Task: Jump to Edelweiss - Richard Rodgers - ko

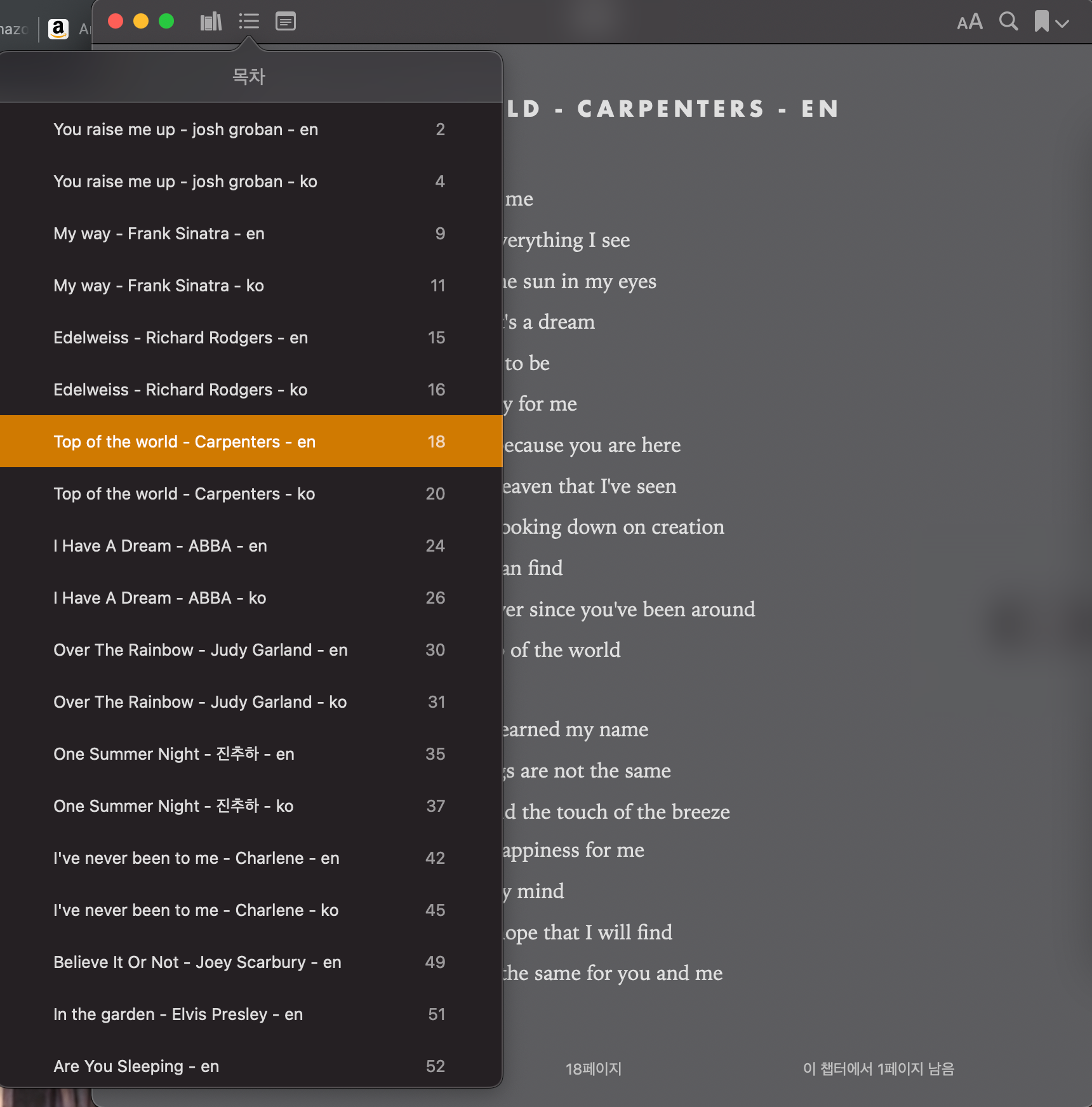Action: (x=251, y=390)
